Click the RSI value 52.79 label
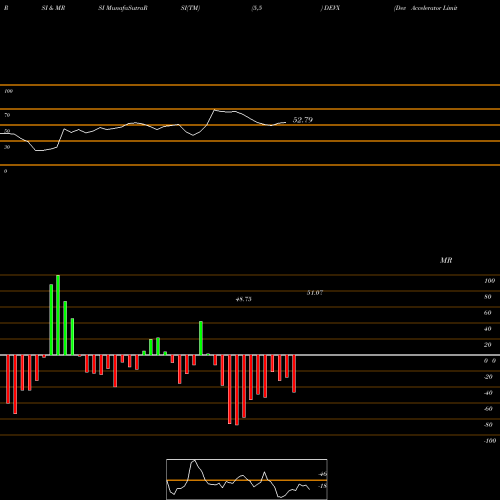Viewport: 500px width, 500px height. (303, 120)
